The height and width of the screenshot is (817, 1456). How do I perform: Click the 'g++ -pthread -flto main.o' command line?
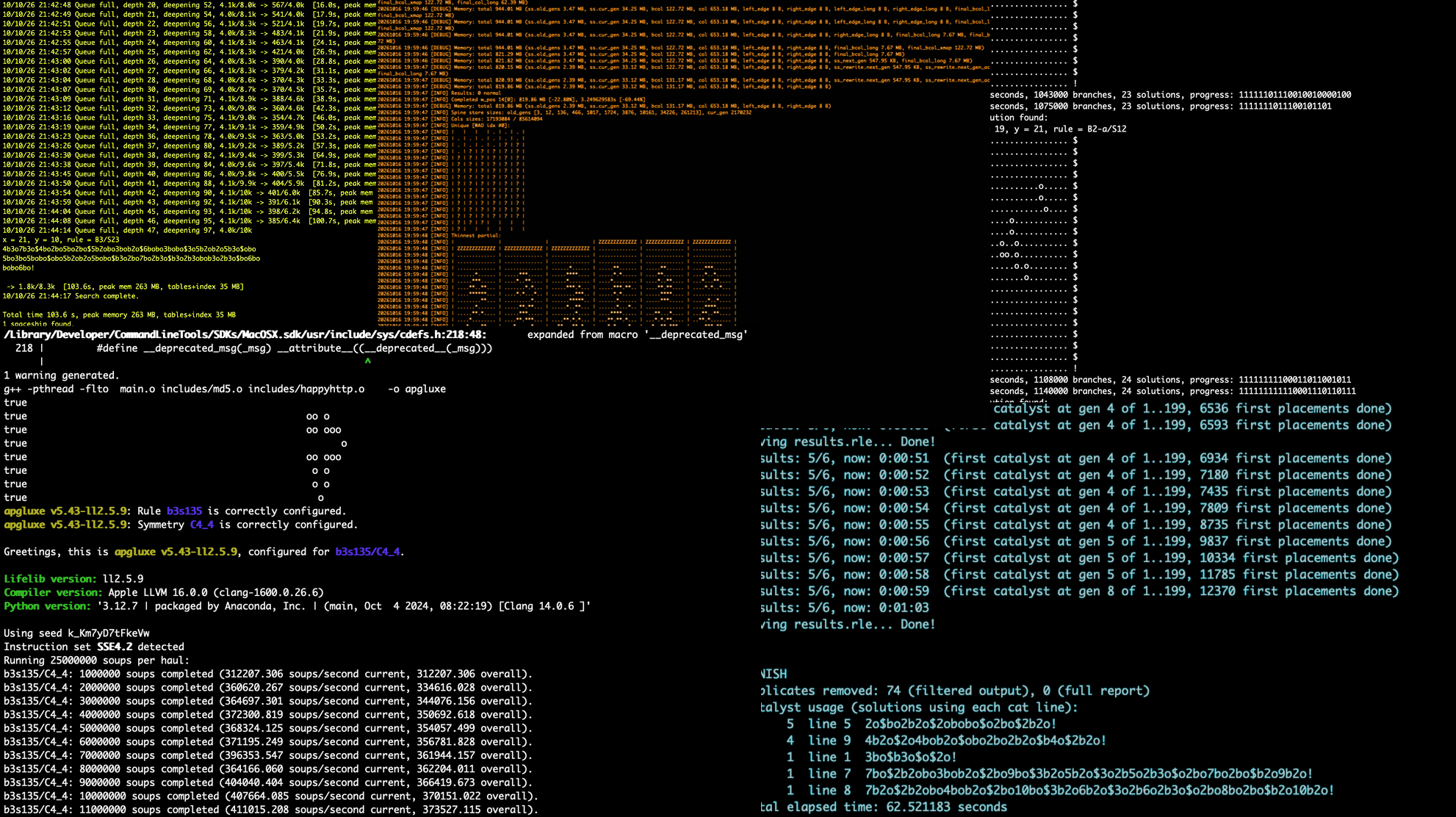(225, 389)
